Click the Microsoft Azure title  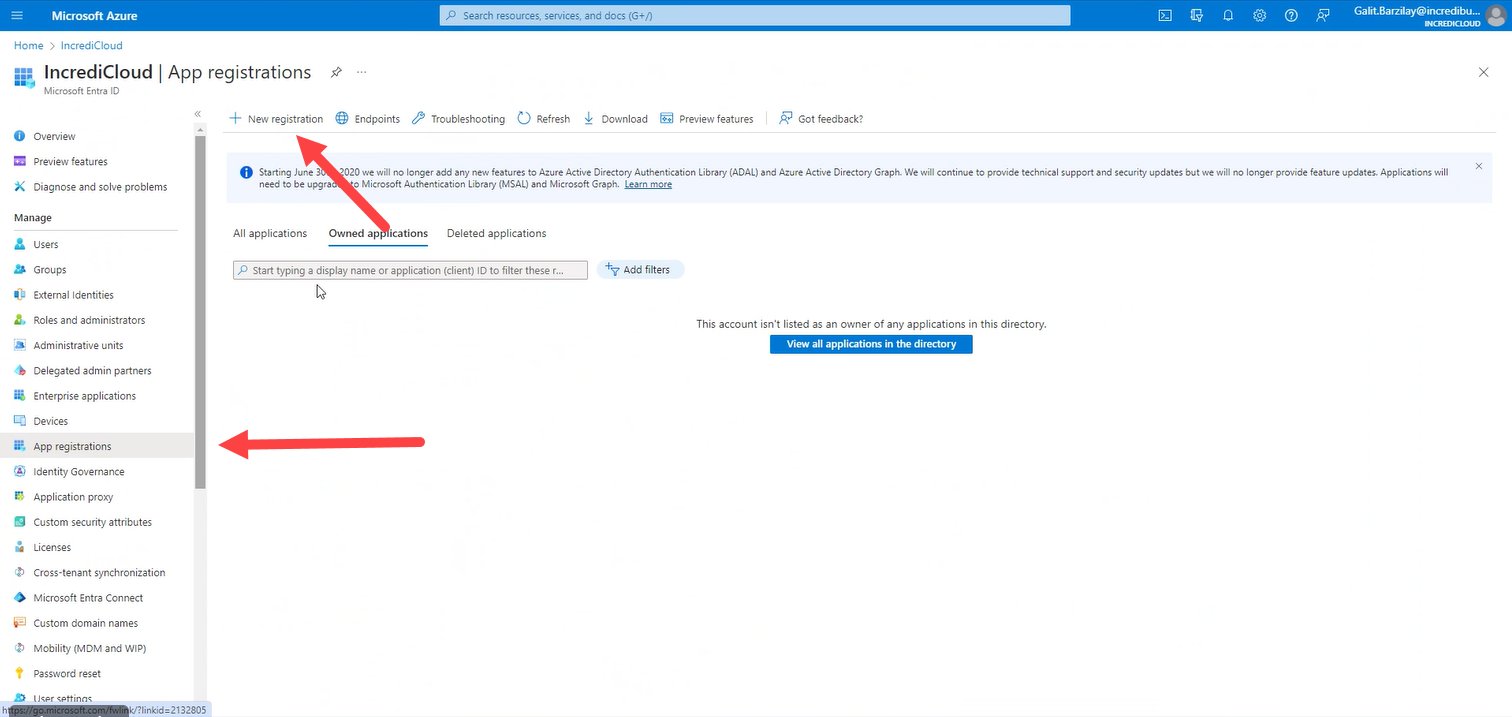(x=94, y=15)
